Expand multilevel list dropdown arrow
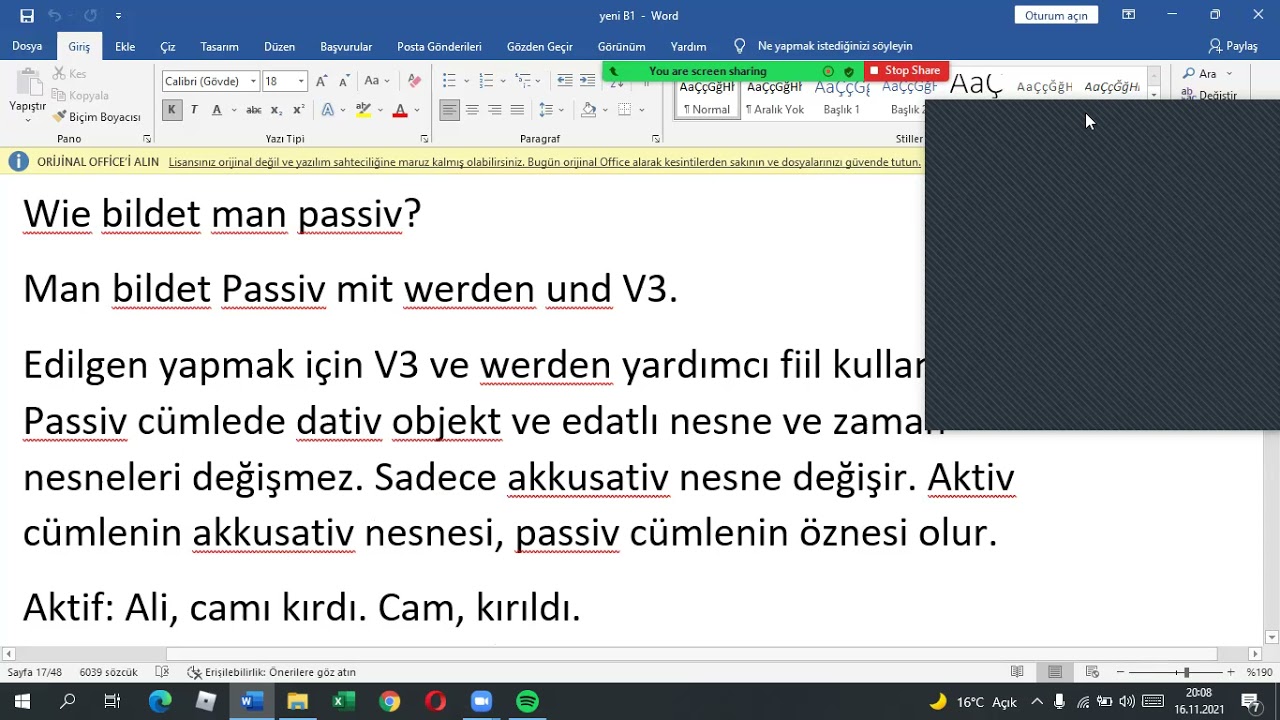 click(x=540, y=81)
